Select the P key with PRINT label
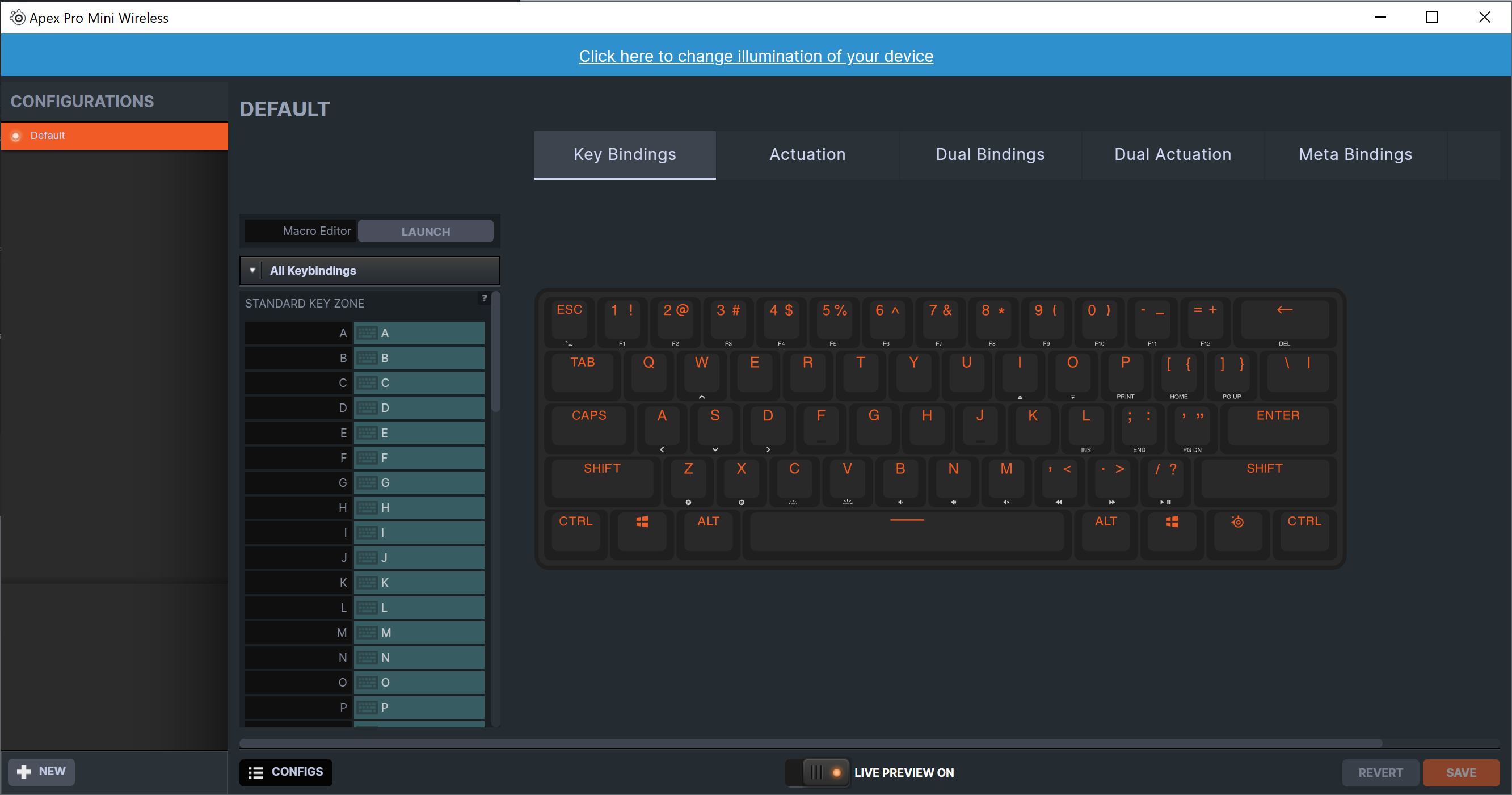 pyautogui.click(x=1125, y=375)
